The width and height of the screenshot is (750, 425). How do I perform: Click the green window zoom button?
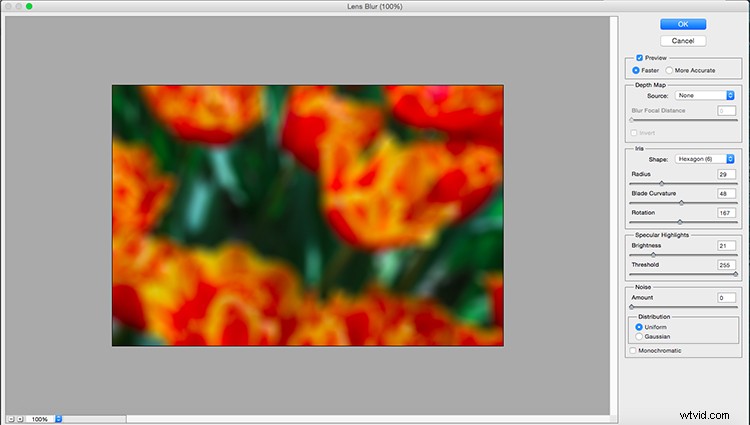(x=29, y=6)
